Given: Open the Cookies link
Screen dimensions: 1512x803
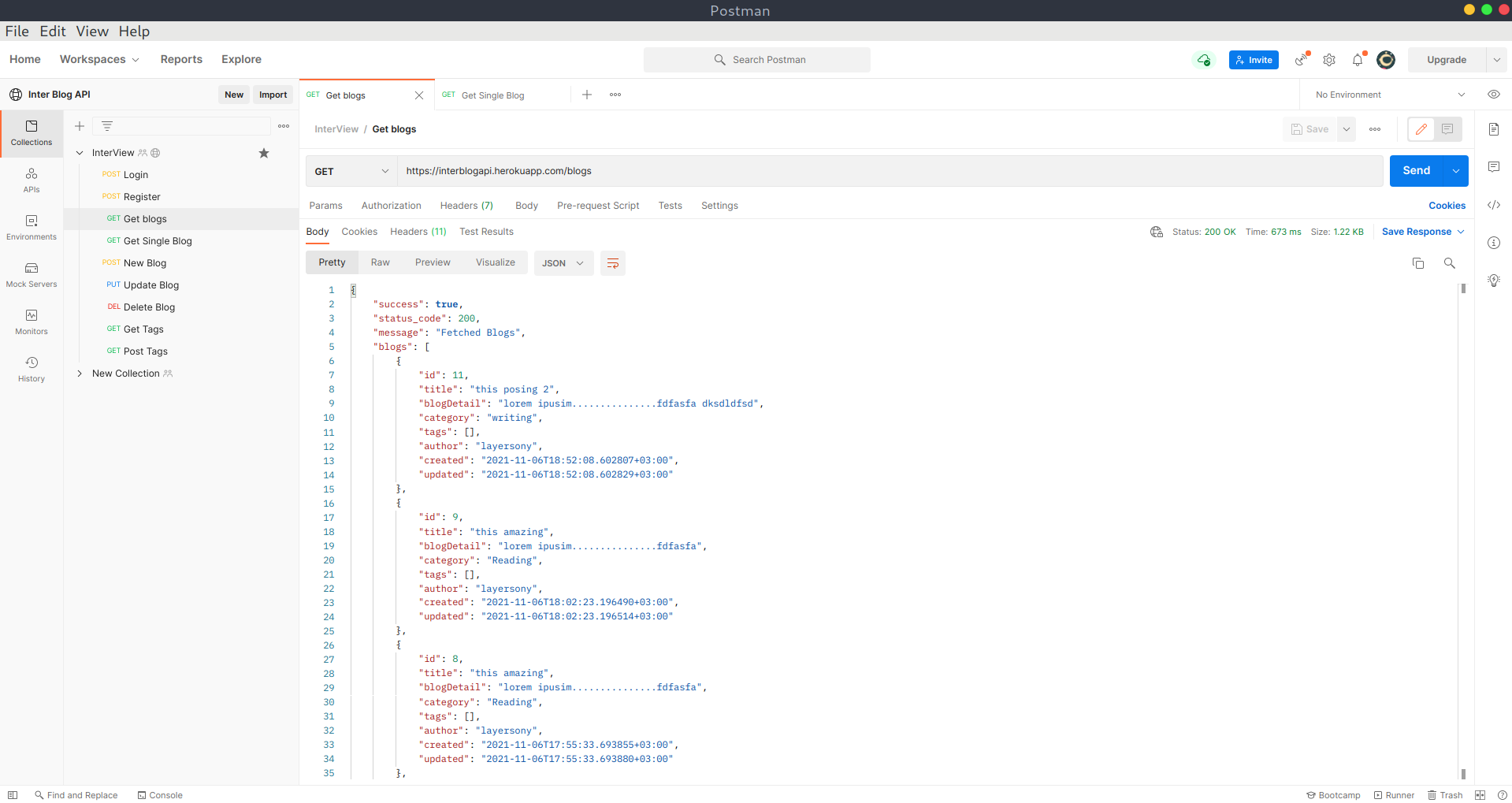Looking at the screenshot, I should (1447, 206).
